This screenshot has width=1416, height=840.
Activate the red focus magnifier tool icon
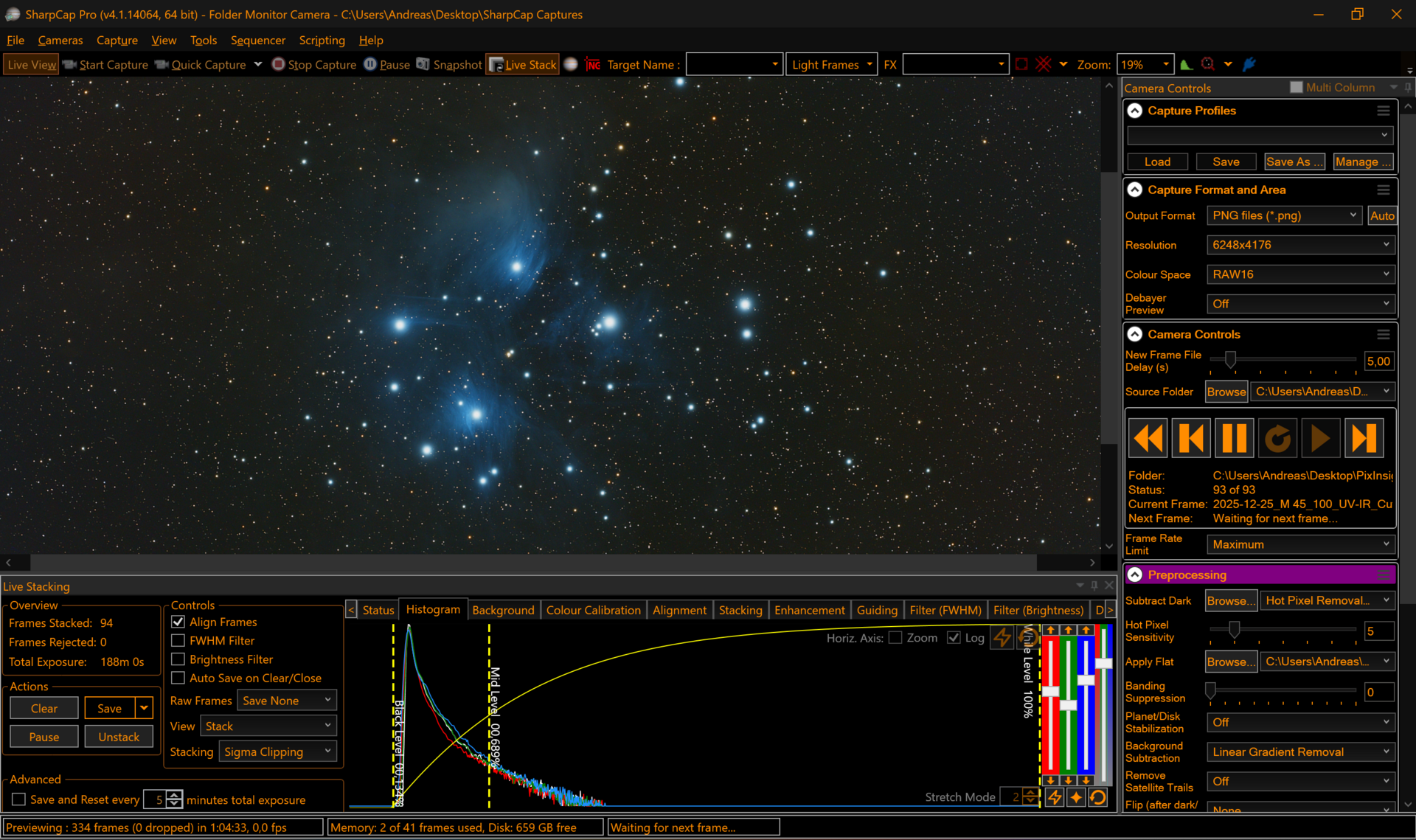1208,64
